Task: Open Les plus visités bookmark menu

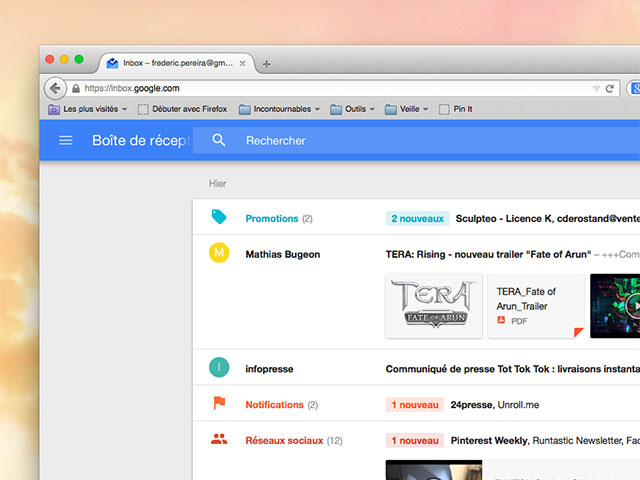Action: (x=88, y=109)
